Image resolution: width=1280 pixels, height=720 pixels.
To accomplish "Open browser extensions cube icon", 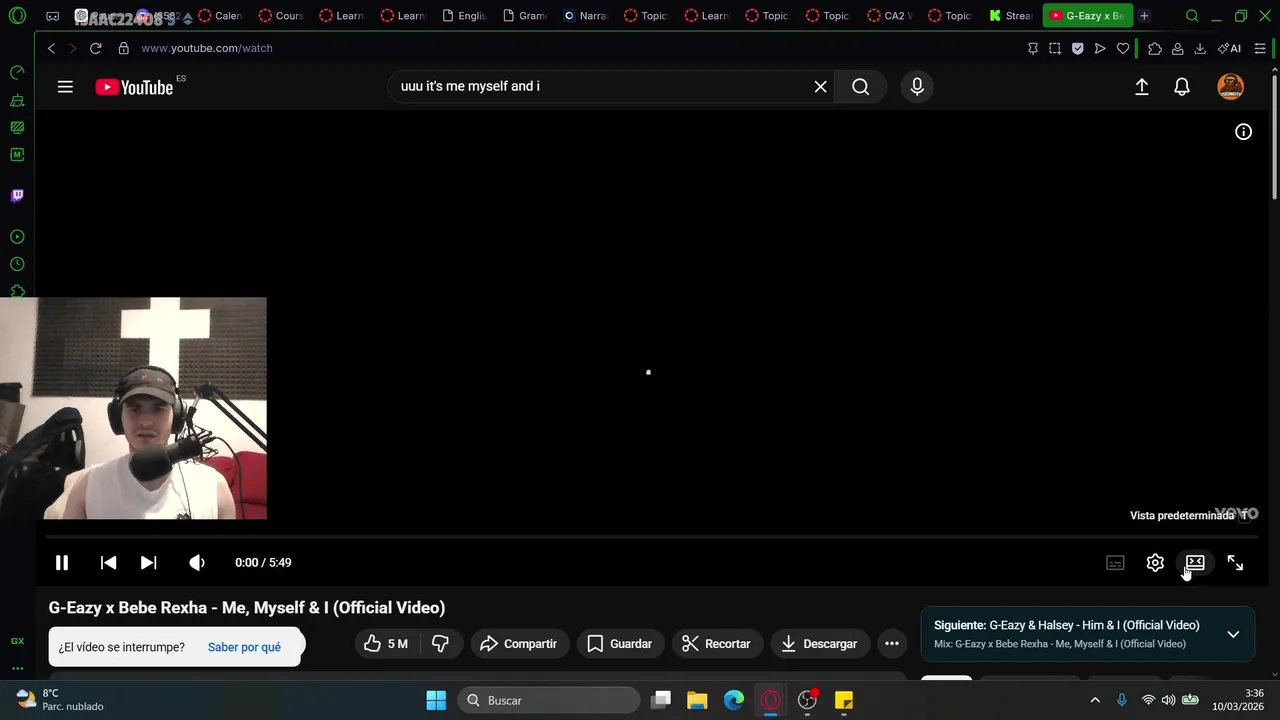I will pyautogui.click(x=1155, y=48).
